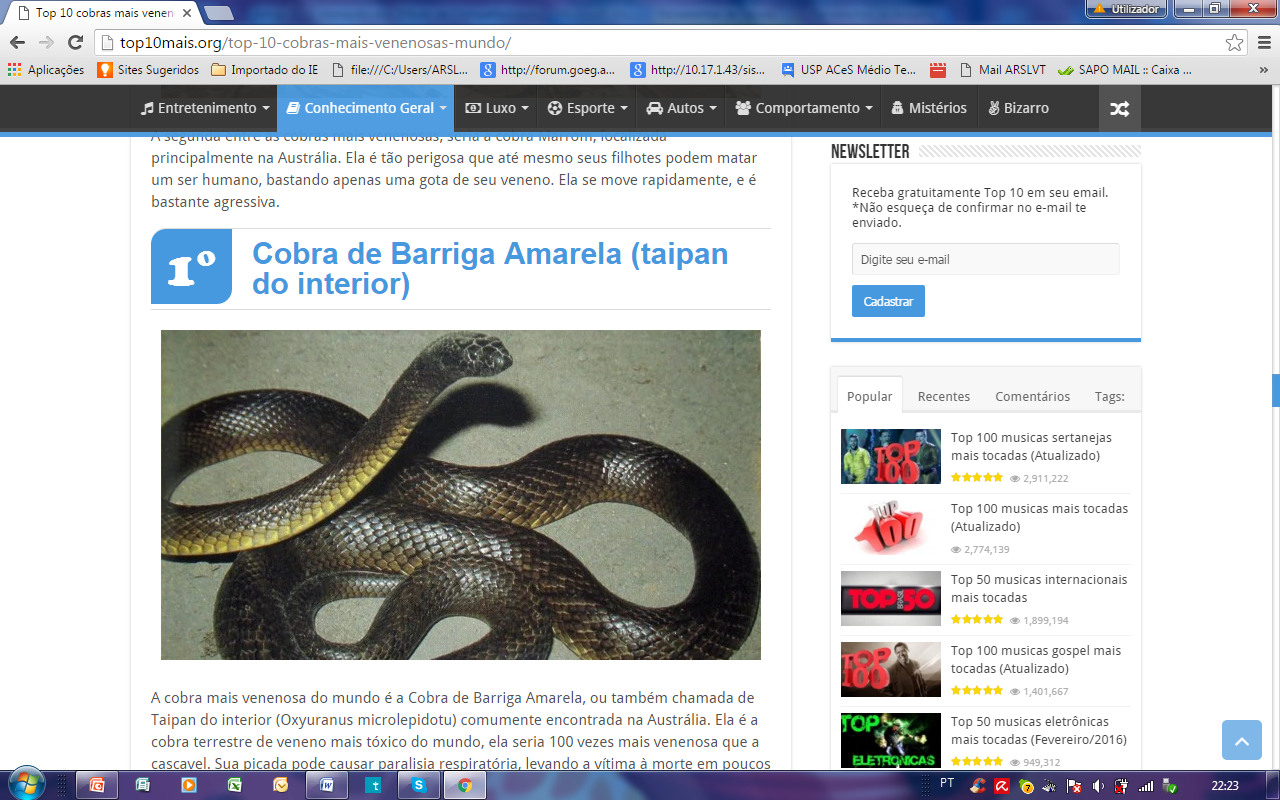Go back with the browser back arrow

(x=17, y=43)
